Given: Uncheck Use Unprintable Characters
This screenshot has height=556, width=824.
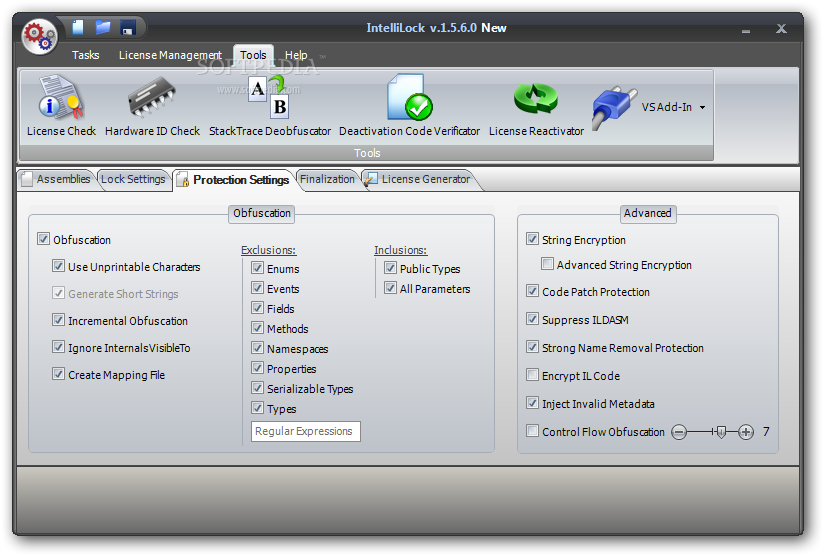Looking at the screenshot, I should tap(58, 266).
